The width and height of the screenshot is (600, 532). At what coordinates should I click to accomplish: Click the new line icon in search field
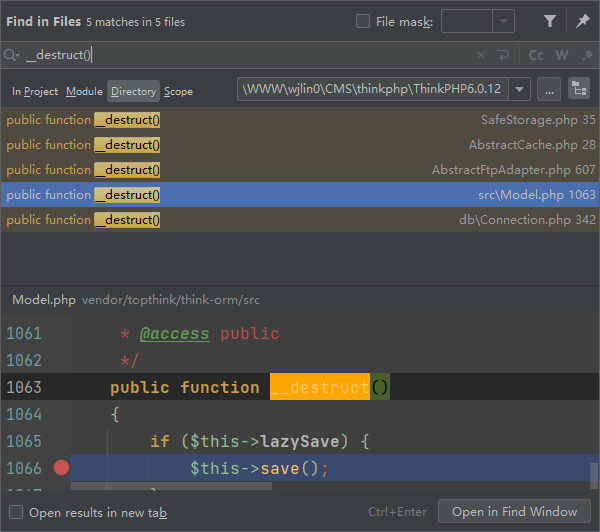(x=503, y=56)
